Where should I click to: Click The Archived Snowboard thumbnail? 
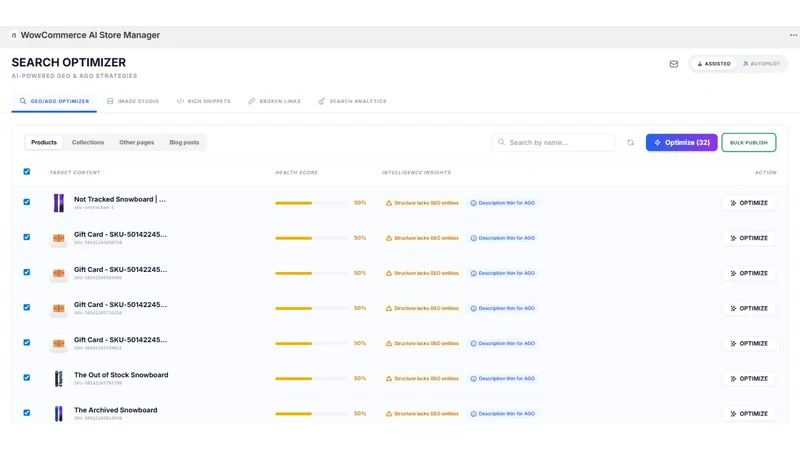point(59,413)
